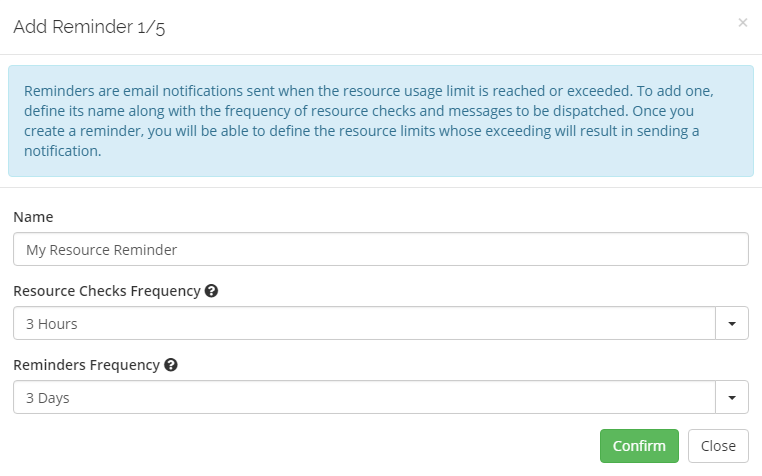Open the combo box showing "3 Hours"

(365, 324)
